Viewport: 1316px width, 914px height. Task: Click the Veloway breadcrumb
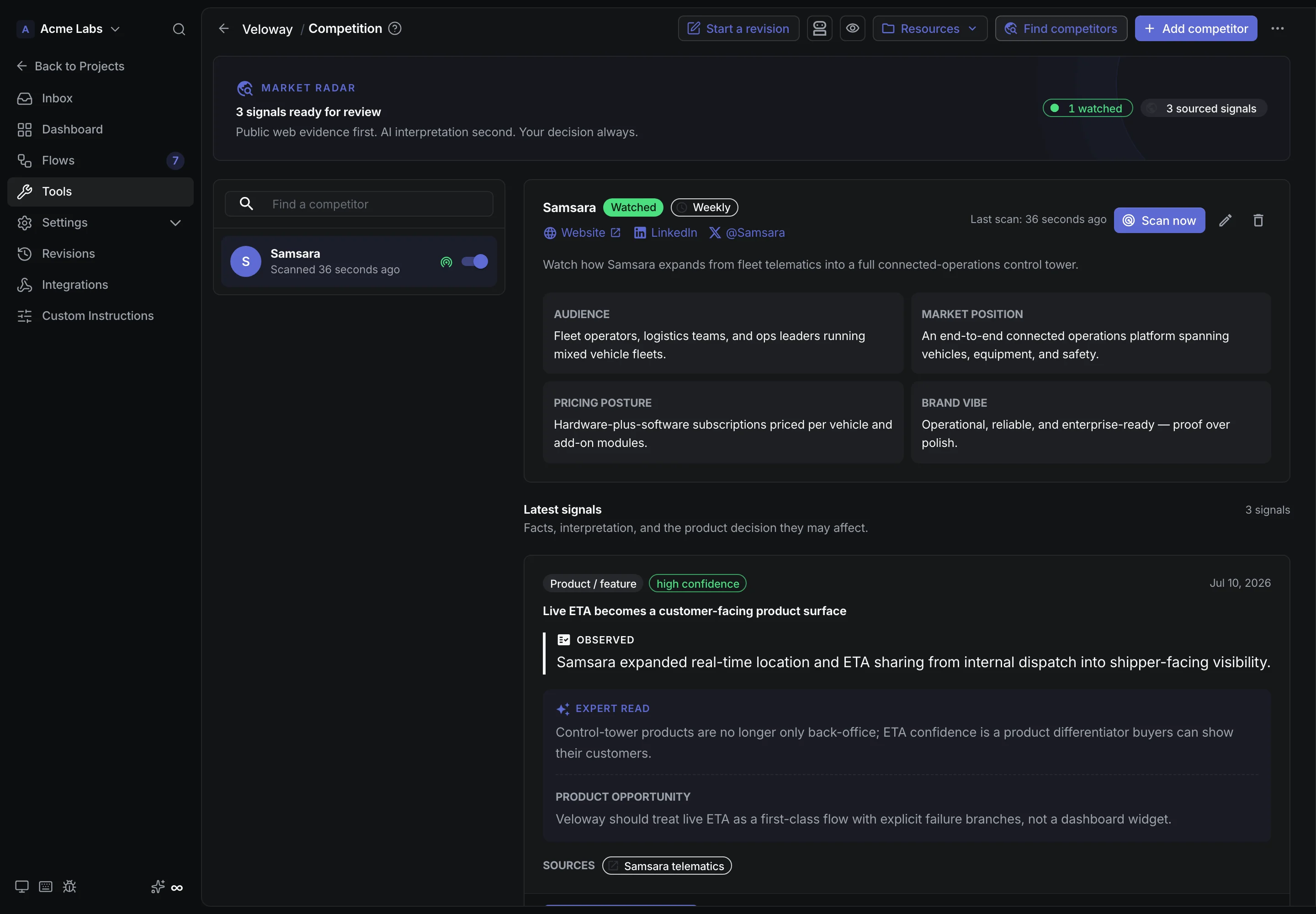pyautogui.click(x=267, y=29)
